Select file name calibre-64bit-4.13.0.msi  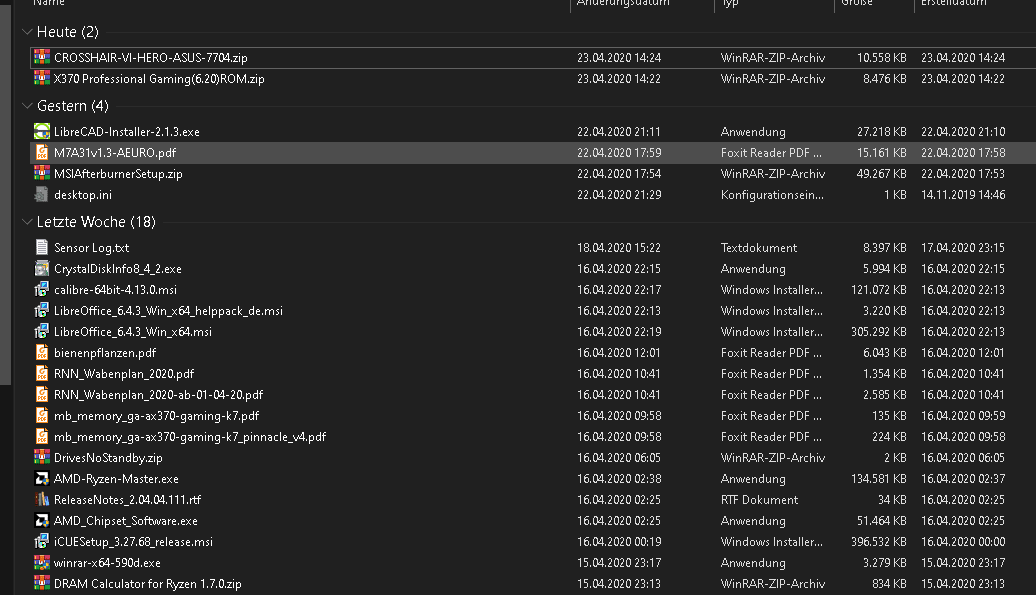point(116,290)
